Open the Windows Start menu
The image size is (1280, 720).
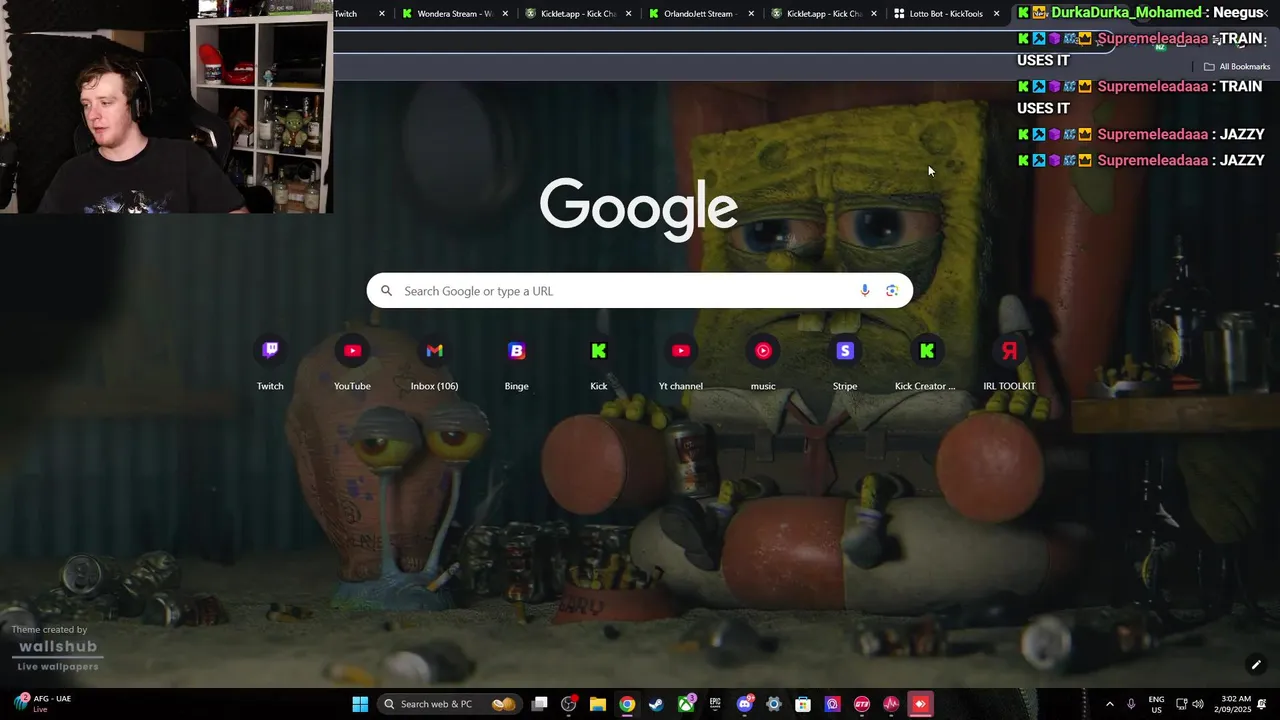(x=360, y=704)
